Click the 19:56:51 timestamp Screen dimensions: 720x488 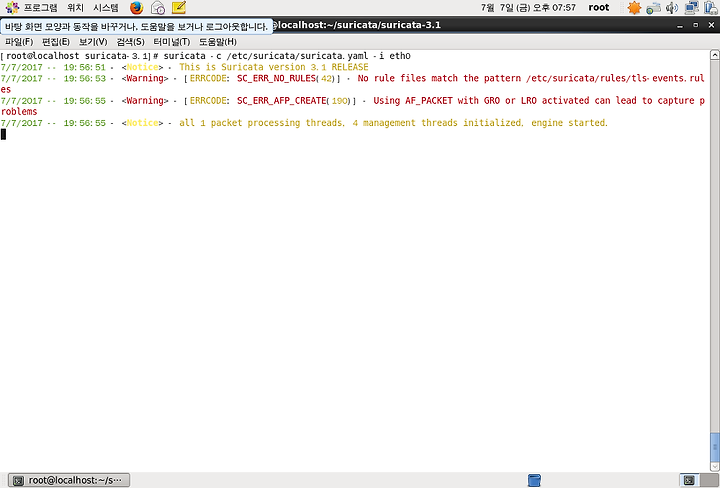(84, 67)
